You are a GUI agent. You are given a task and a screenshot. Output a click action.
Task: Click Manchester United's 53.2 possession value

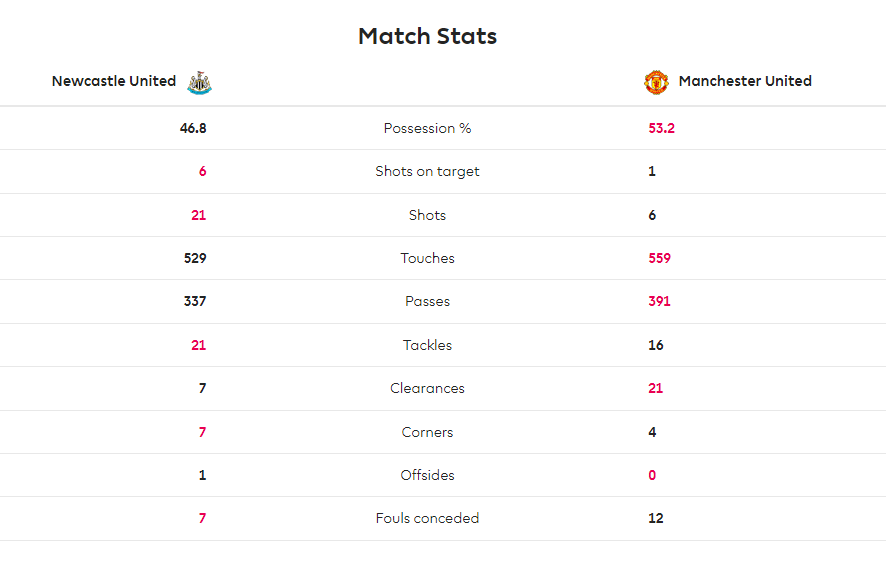point(661,128)
